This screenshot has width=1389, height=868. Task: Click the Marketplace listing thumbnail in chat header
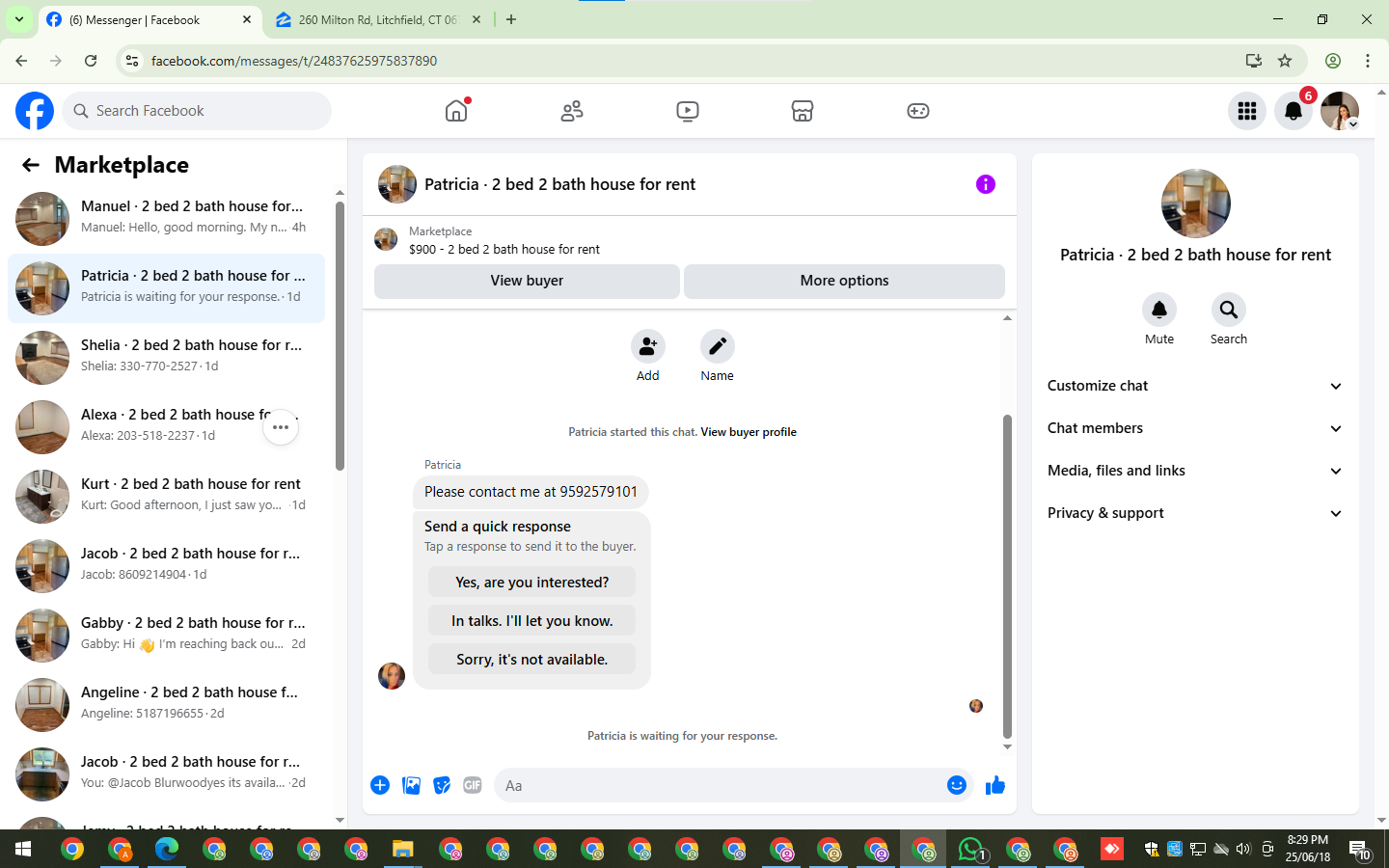pyautogui.click(x=386, y=239)
